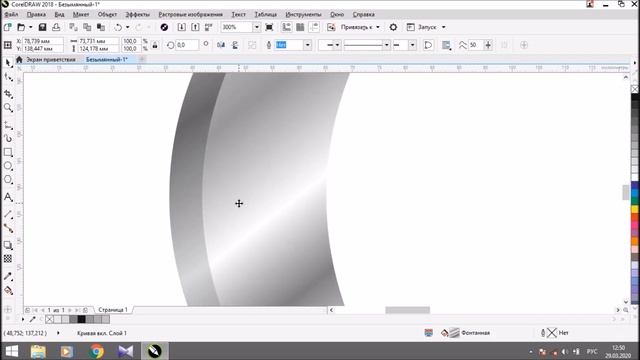This screenshot has width=640, height=360.
Task: Expand the open-file dropdown arrow
Action: point(31,27)
